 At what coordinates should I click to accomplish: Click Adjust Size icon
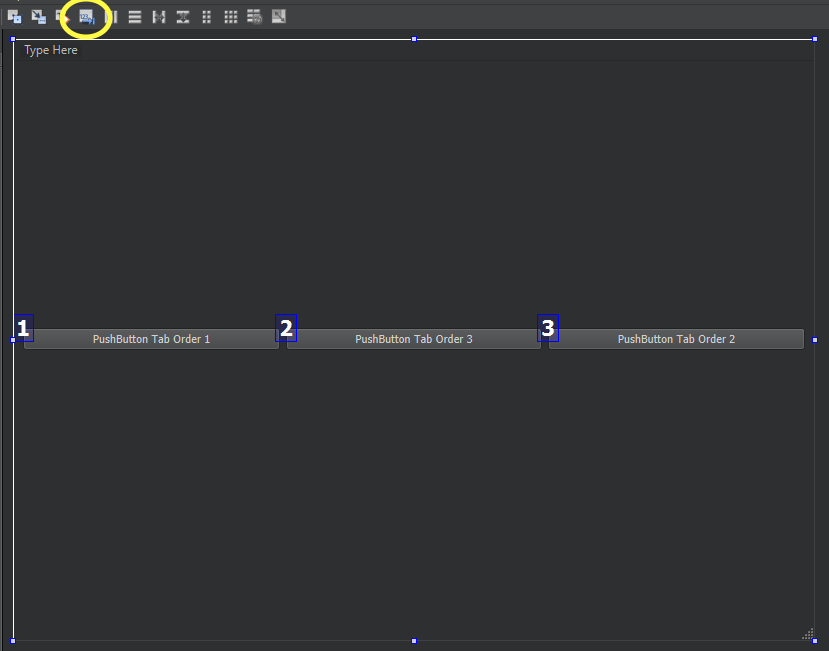(x=279, y=17)
